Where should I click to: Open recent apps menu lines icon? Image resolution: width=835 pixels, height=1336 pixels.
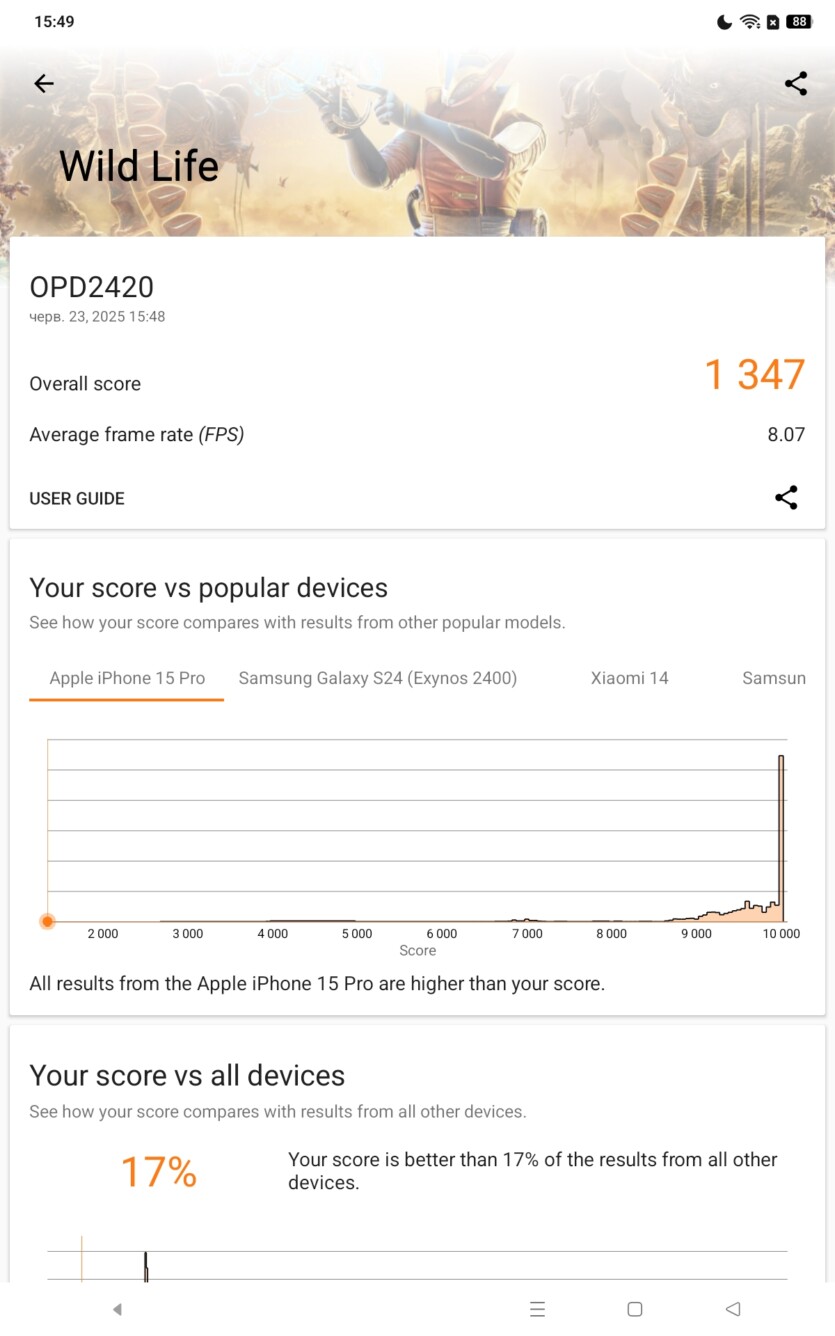click(x=537, y=1309)
